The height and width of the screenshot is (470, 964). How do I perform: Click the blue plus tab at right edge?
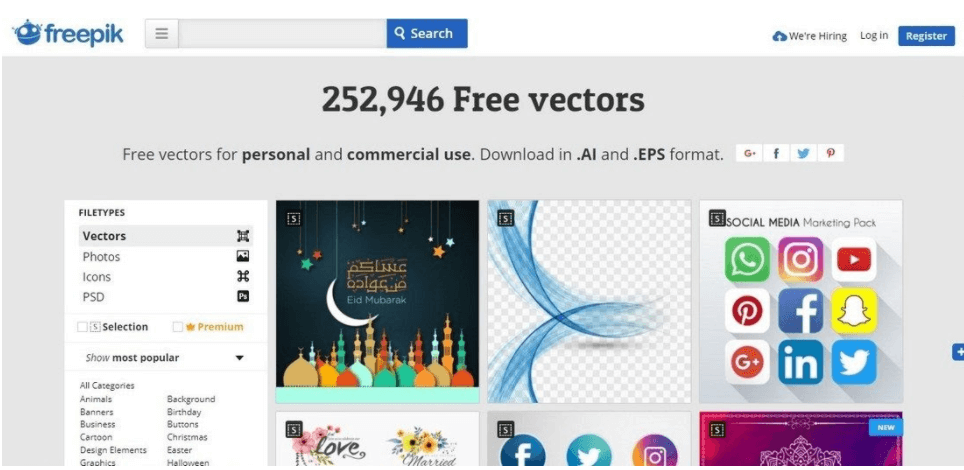958,352
